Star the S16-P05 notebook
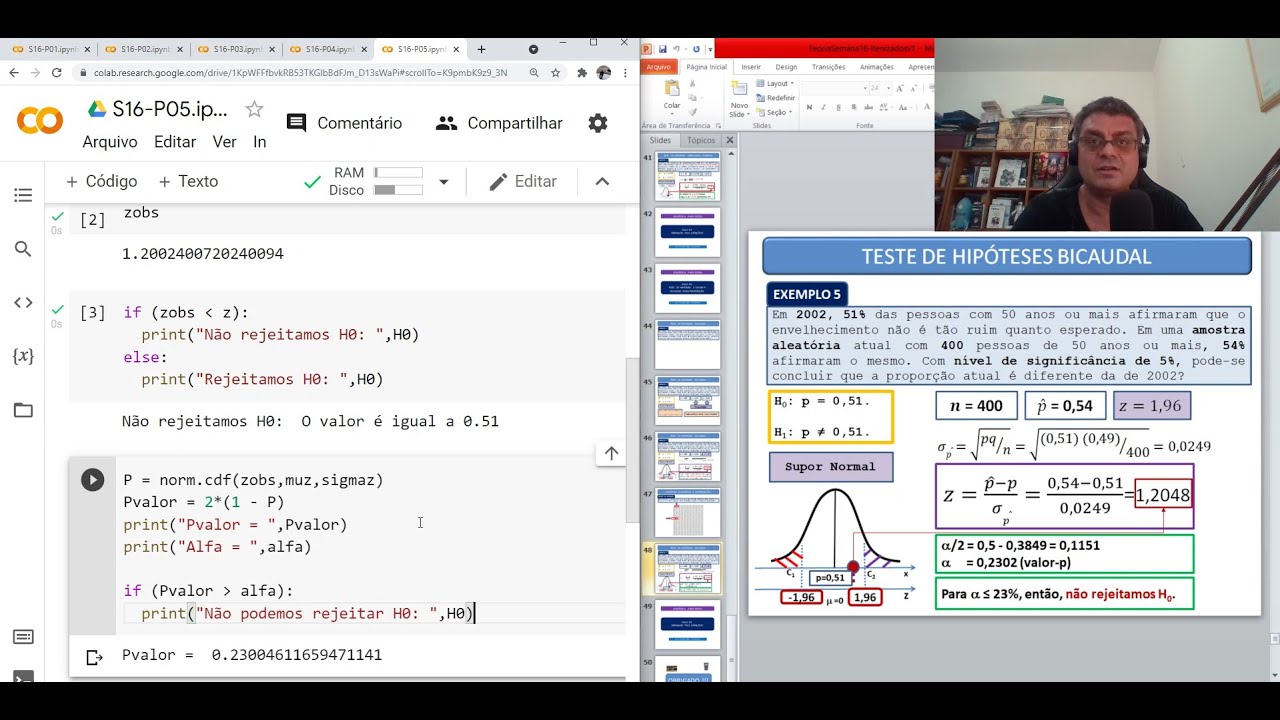1280x720 pixels. (255, 109)
